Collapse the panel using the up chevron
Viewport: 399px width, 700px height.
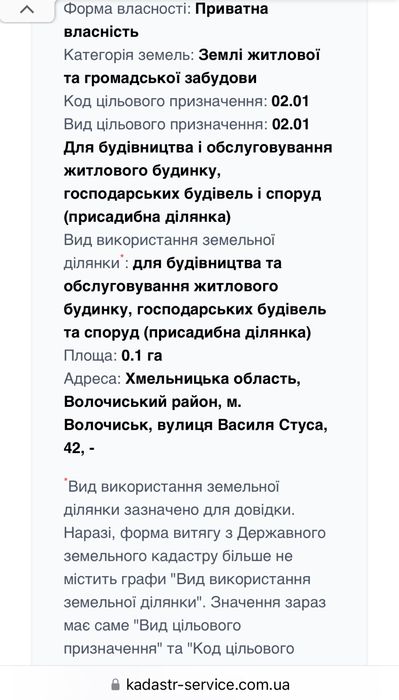[x=27, y=10]
